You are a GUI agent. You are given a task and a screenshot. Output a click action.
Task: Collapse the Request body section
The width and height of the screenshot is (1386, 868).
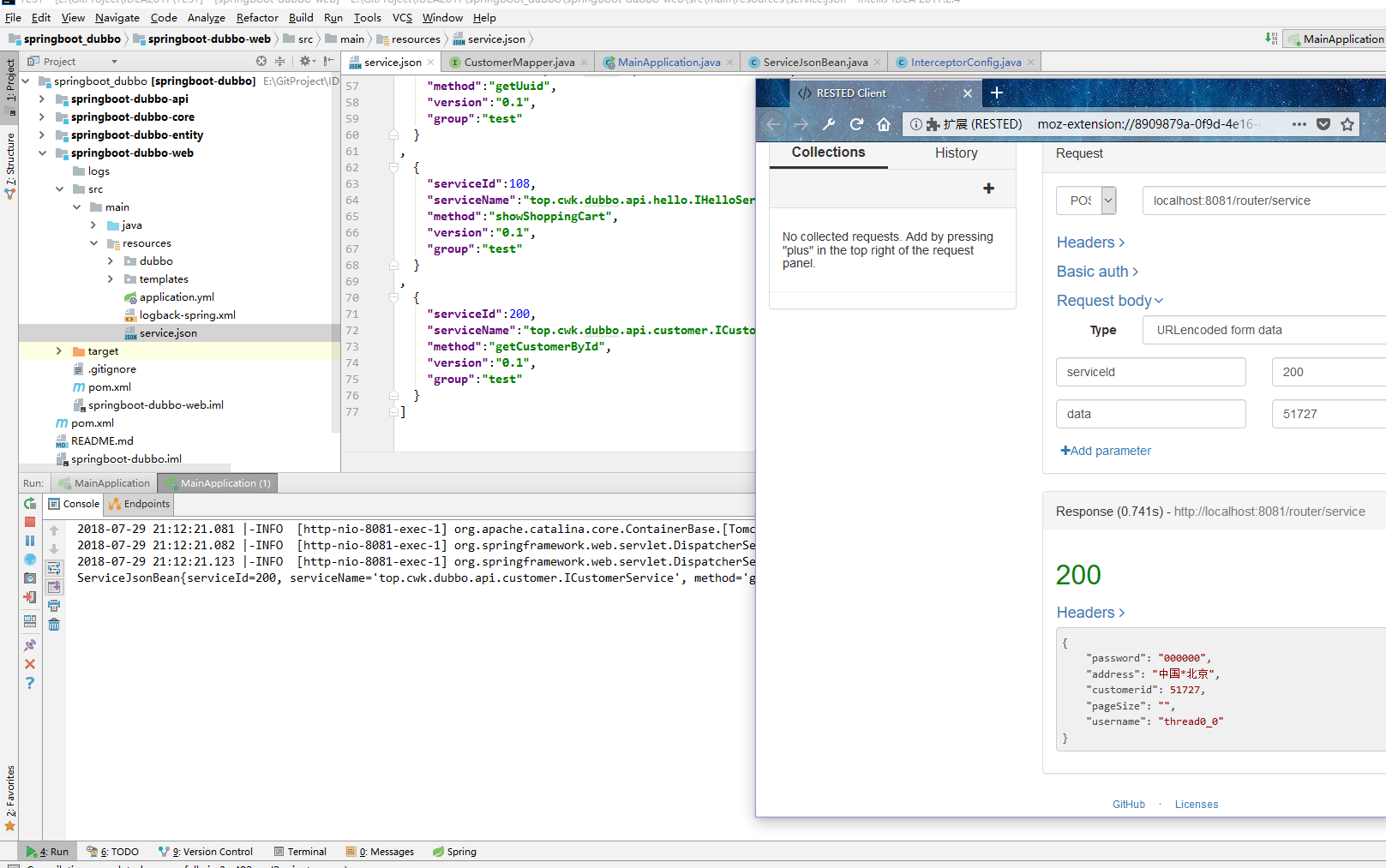click(x=1109, y=301)
